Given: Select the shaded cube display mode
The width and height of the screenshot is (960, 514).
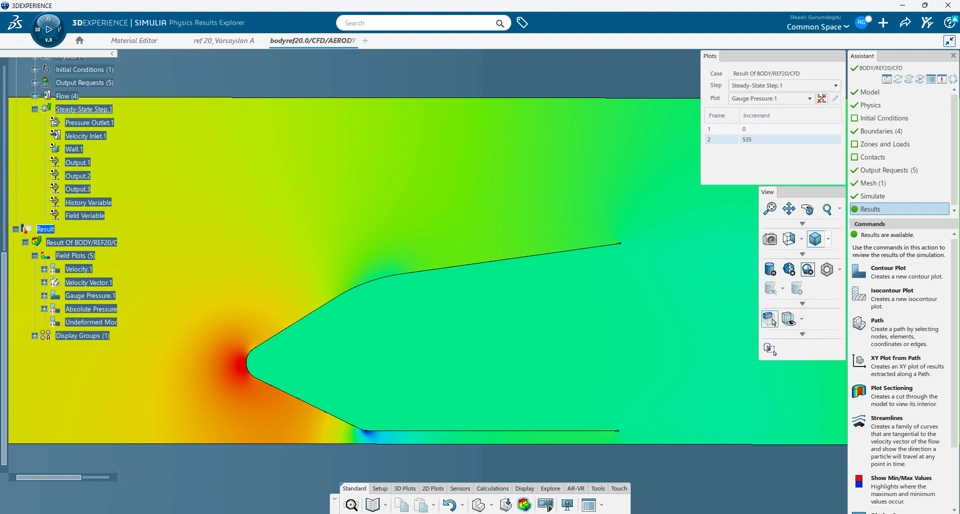Looking at the screenshot, I should [x=815, y=239].
